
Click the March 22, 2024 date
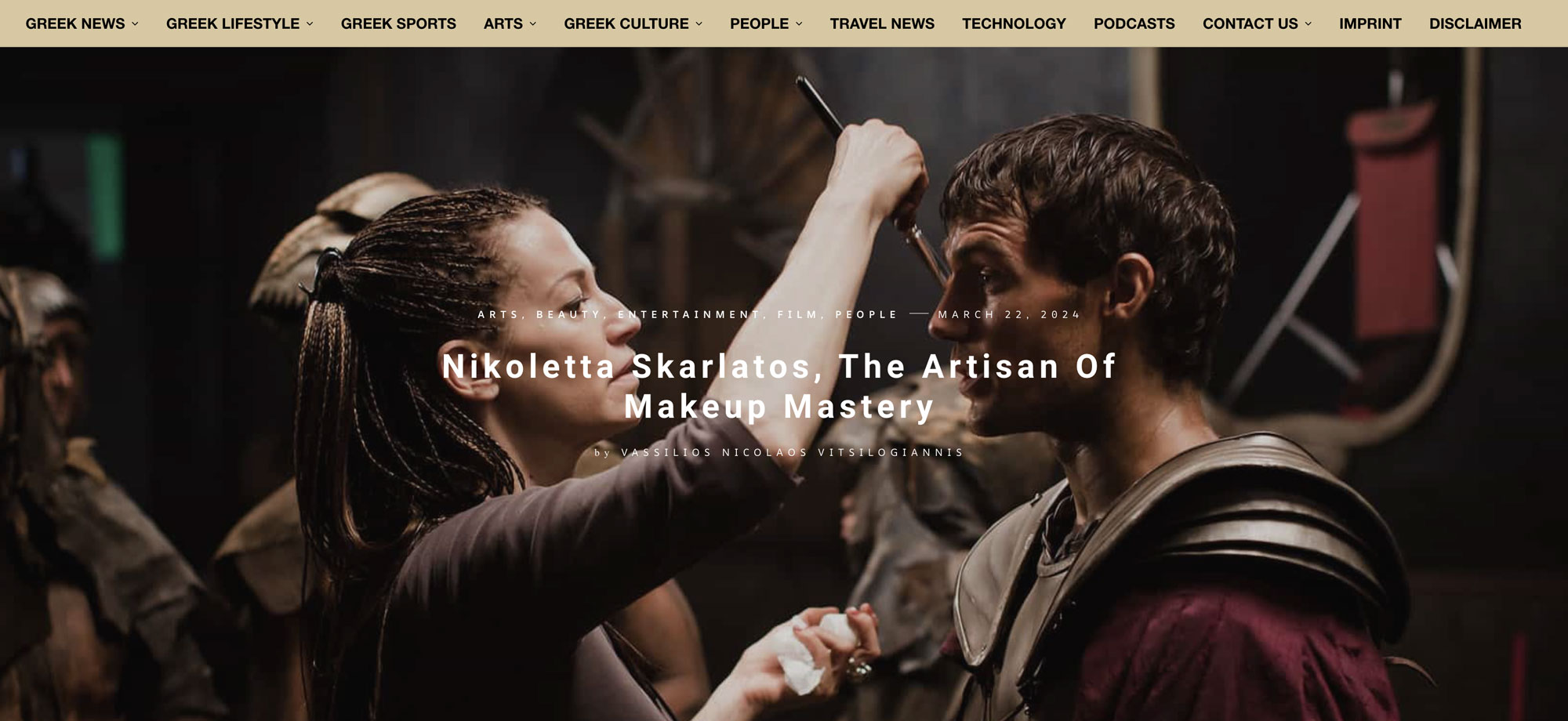pos(1009,314)
